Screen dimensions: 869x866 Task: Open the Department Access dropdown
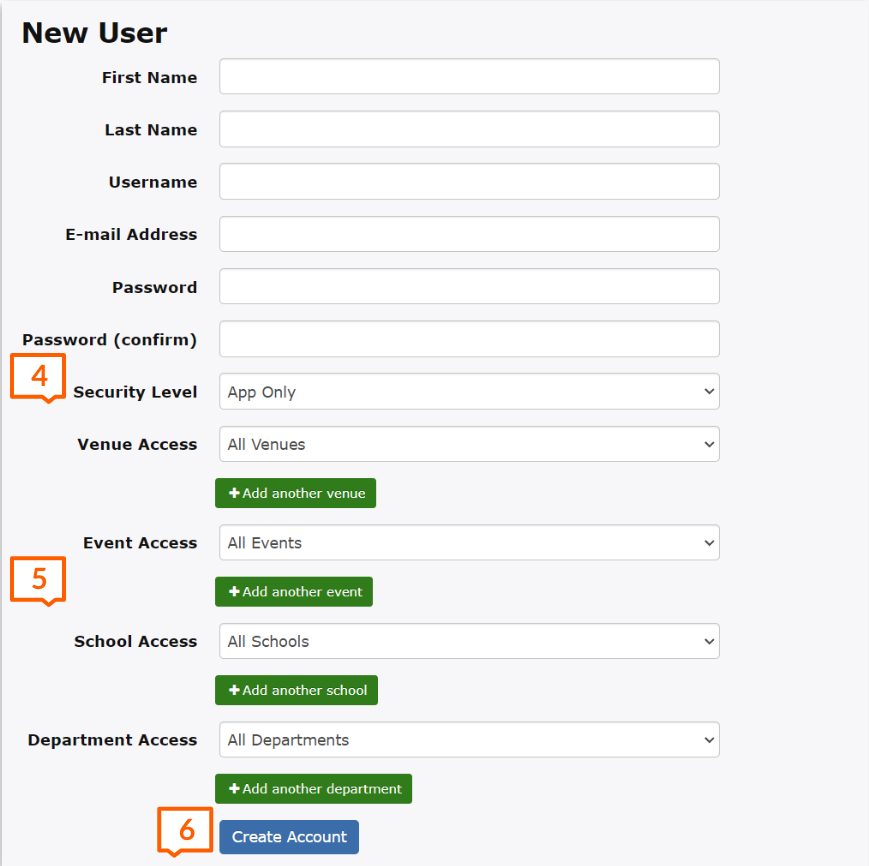469,740
